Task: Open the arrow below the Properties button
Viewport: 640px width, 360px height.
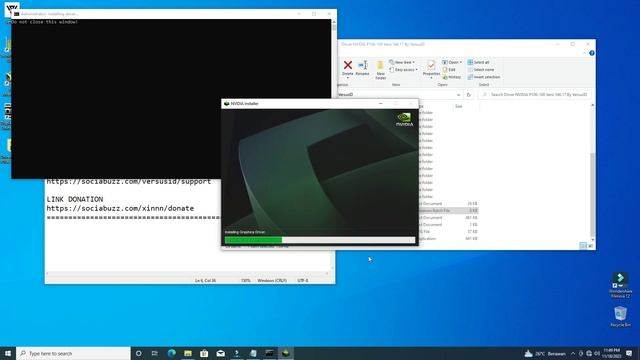Action: coord(431,78)
